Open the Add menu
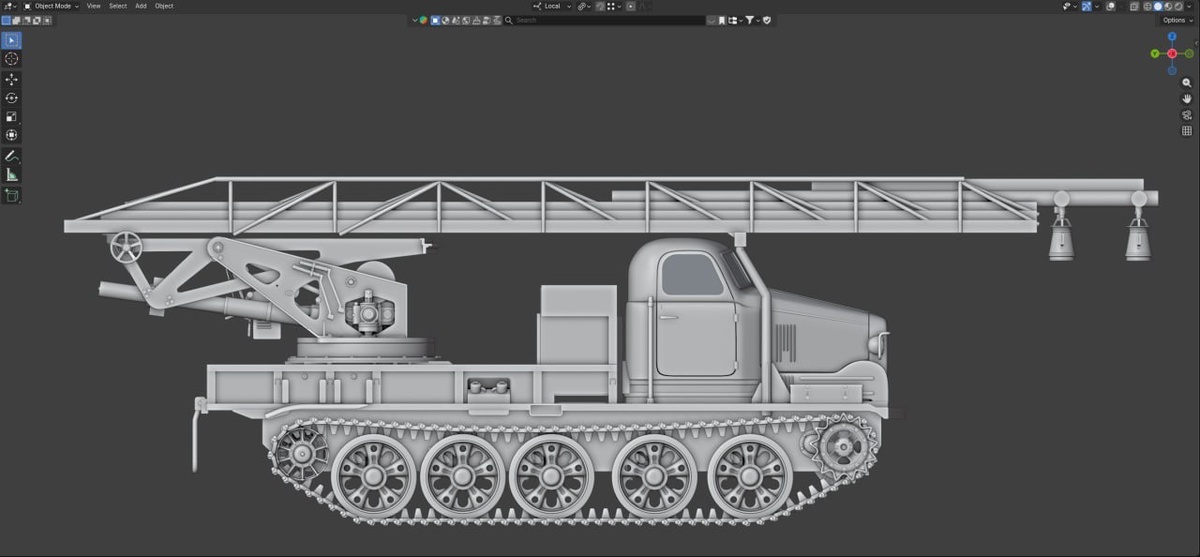The width and height of the screenshot is (1200, 557). 141,6
